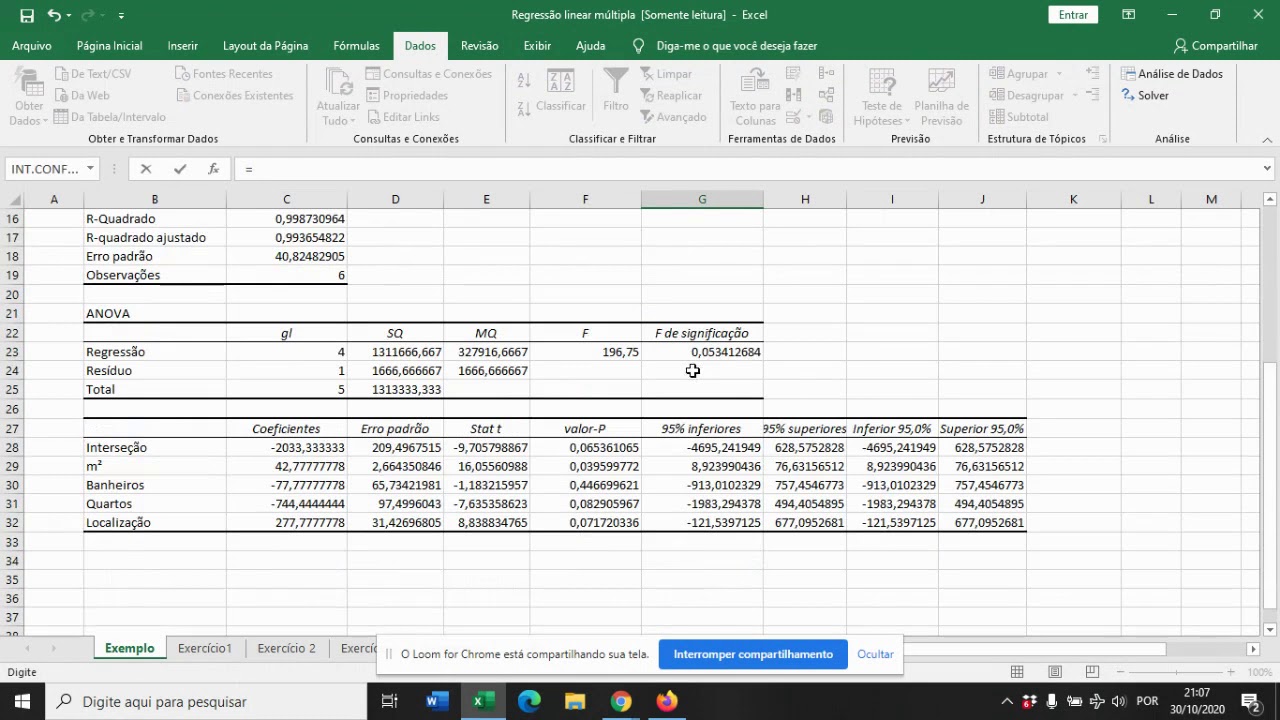Open the Desagrupar dropdown arrow
Image resolution: width=1280 pixels, height=720 pixels.
[x=1075, y=96]
